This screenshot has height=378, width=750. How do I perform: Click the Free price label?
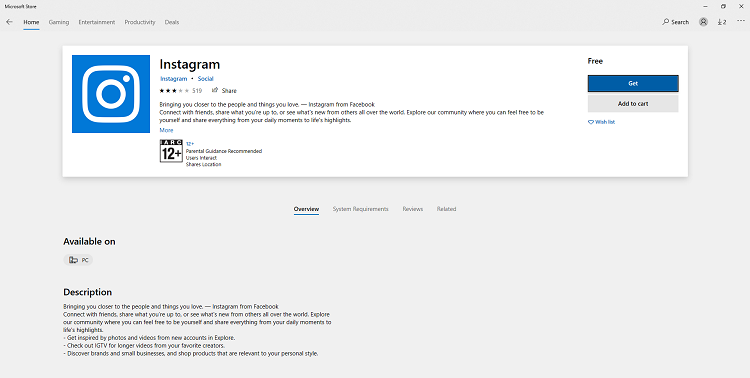pos(595,61)
